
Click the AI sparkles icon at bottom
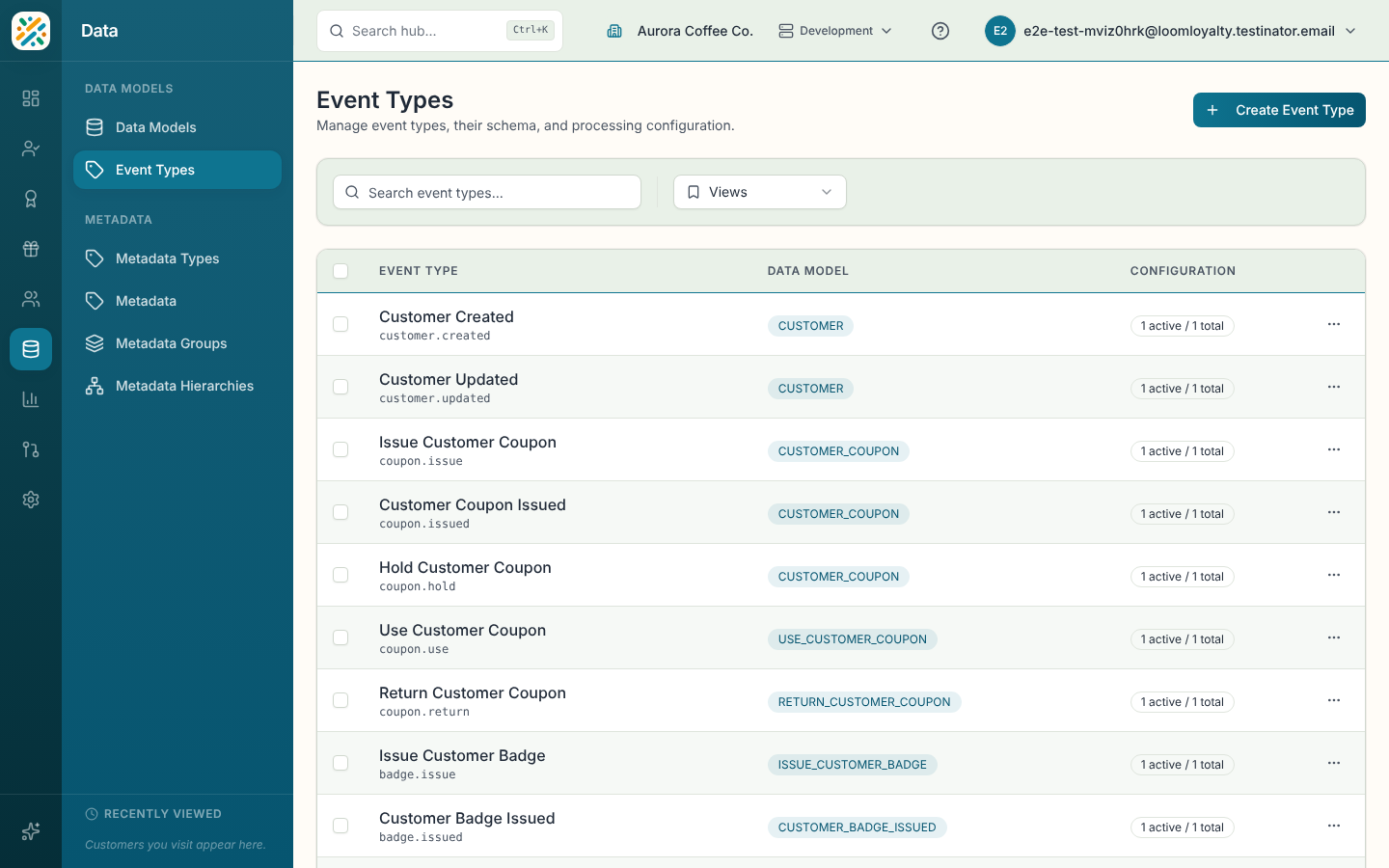tap(31, 831)
